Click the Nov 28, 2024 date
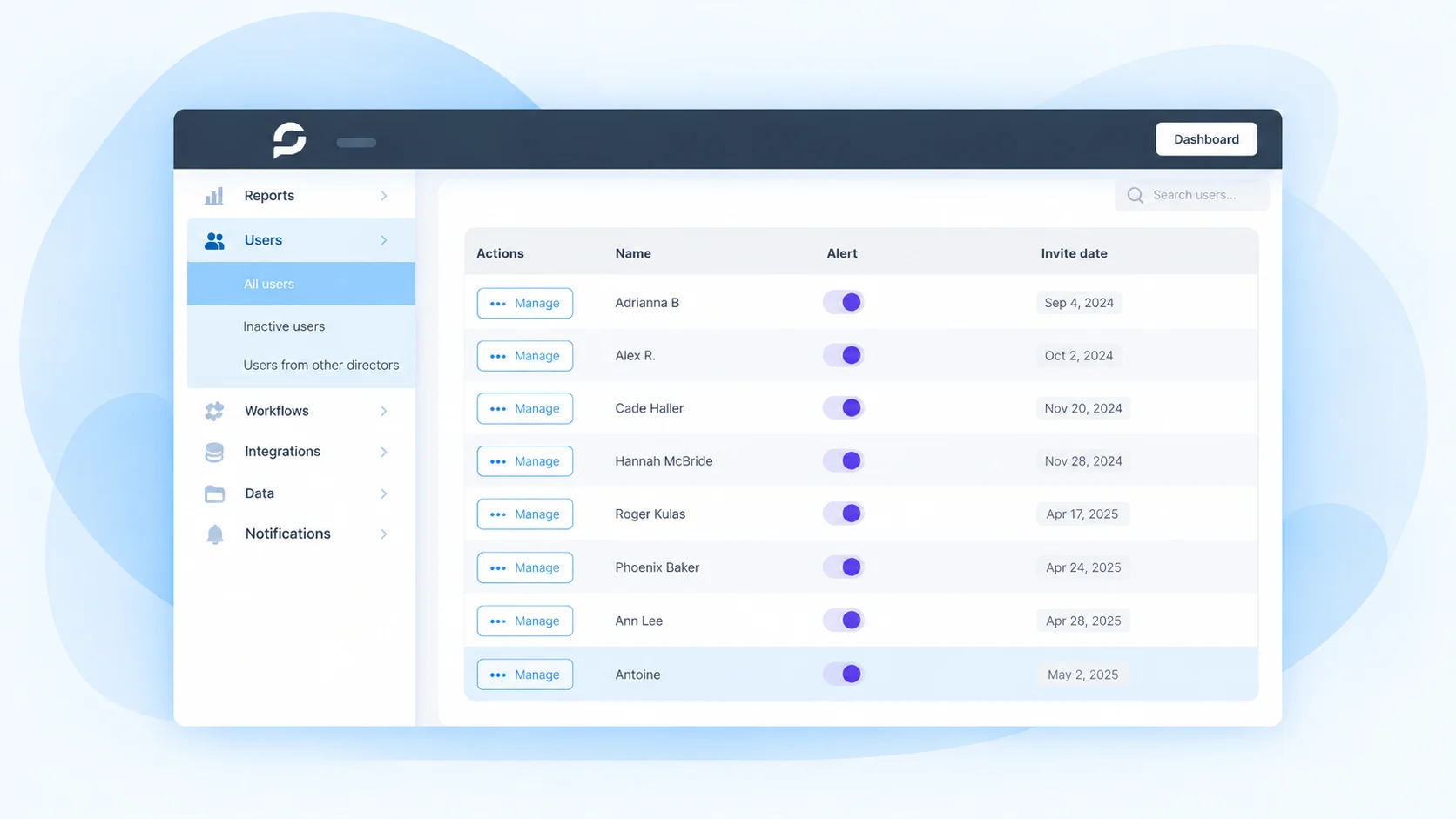The image size is (1456, 819). [1083, 461]
